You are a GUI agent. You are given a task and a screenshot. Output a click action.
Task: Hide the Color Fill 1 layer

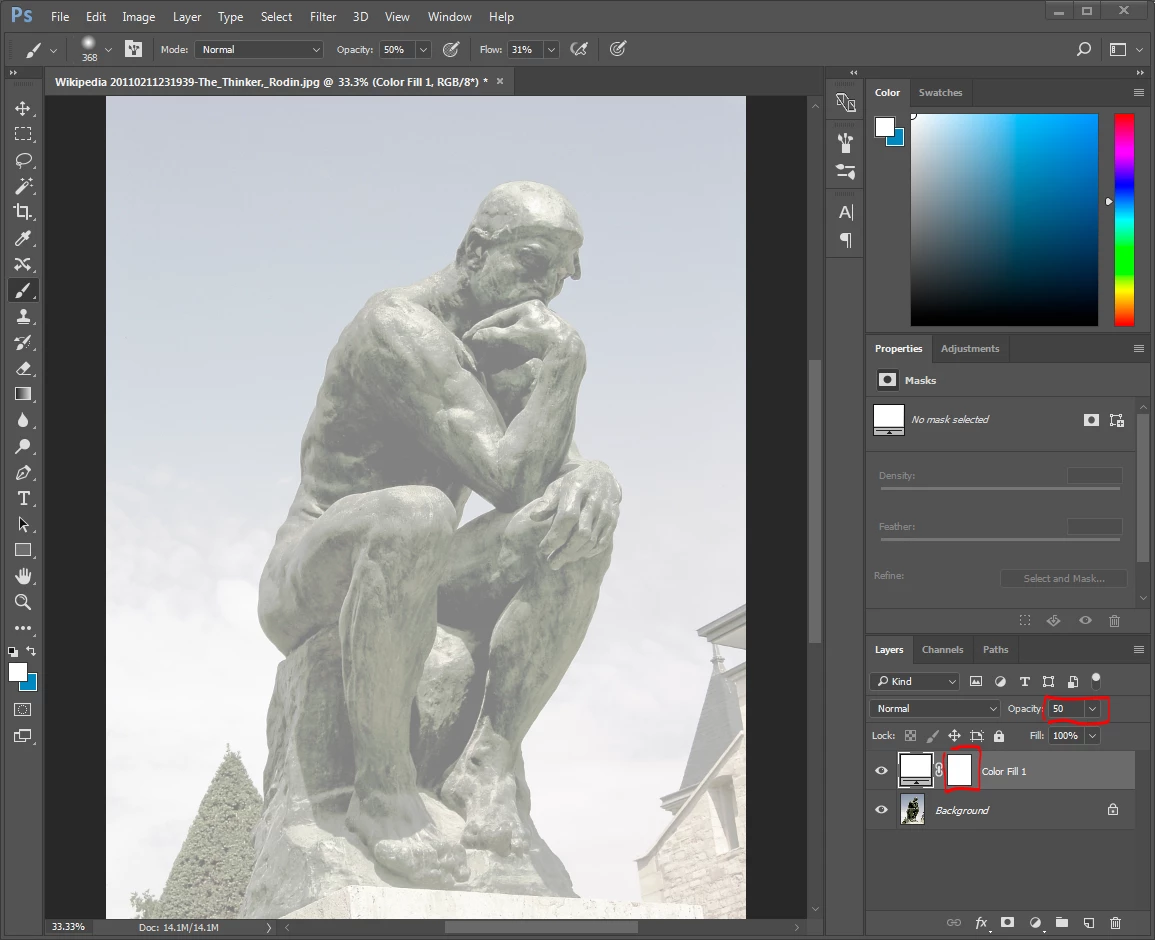click(881, 771)
